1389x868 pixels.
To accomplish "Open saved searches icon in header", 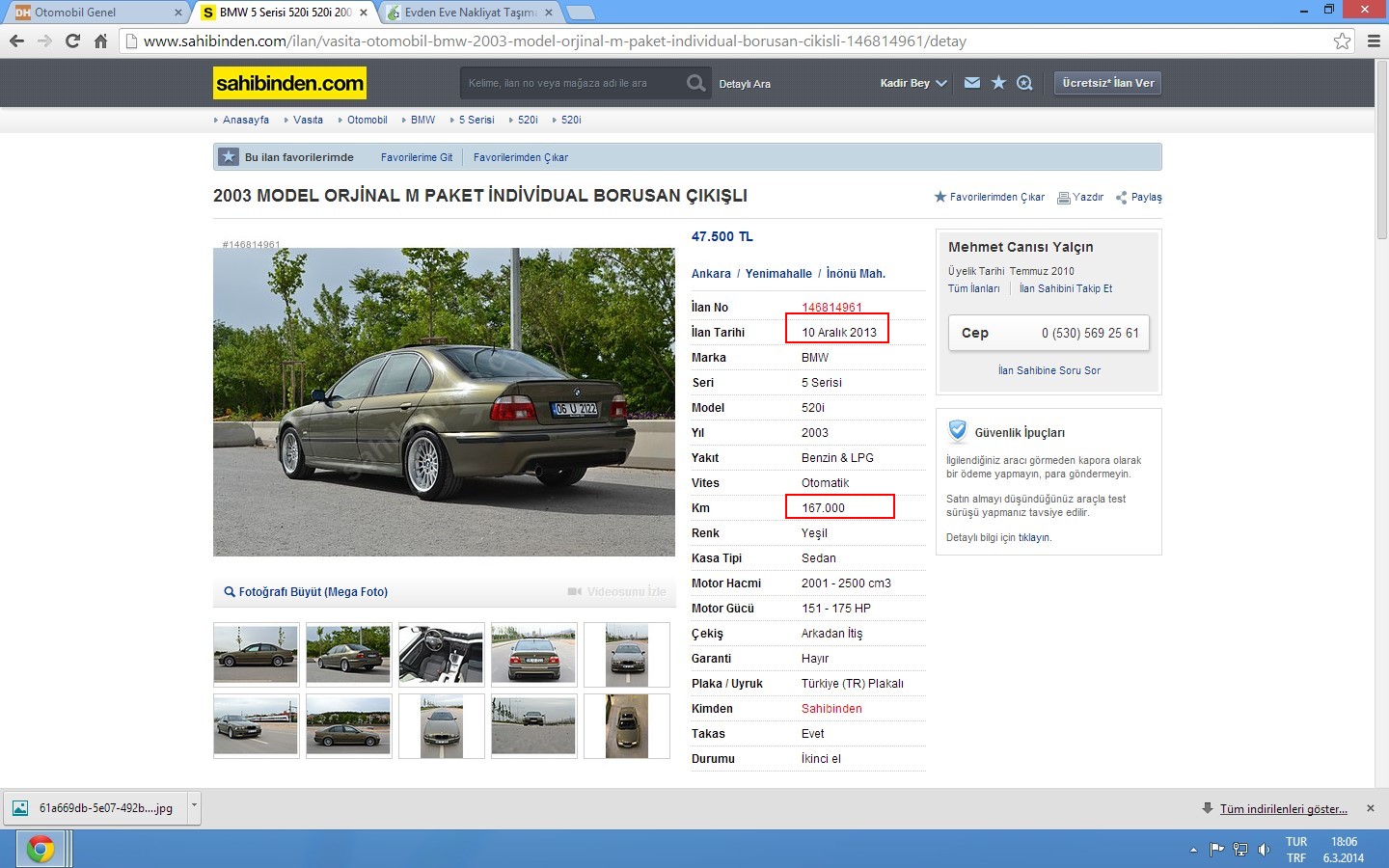I will (1024, 83).
